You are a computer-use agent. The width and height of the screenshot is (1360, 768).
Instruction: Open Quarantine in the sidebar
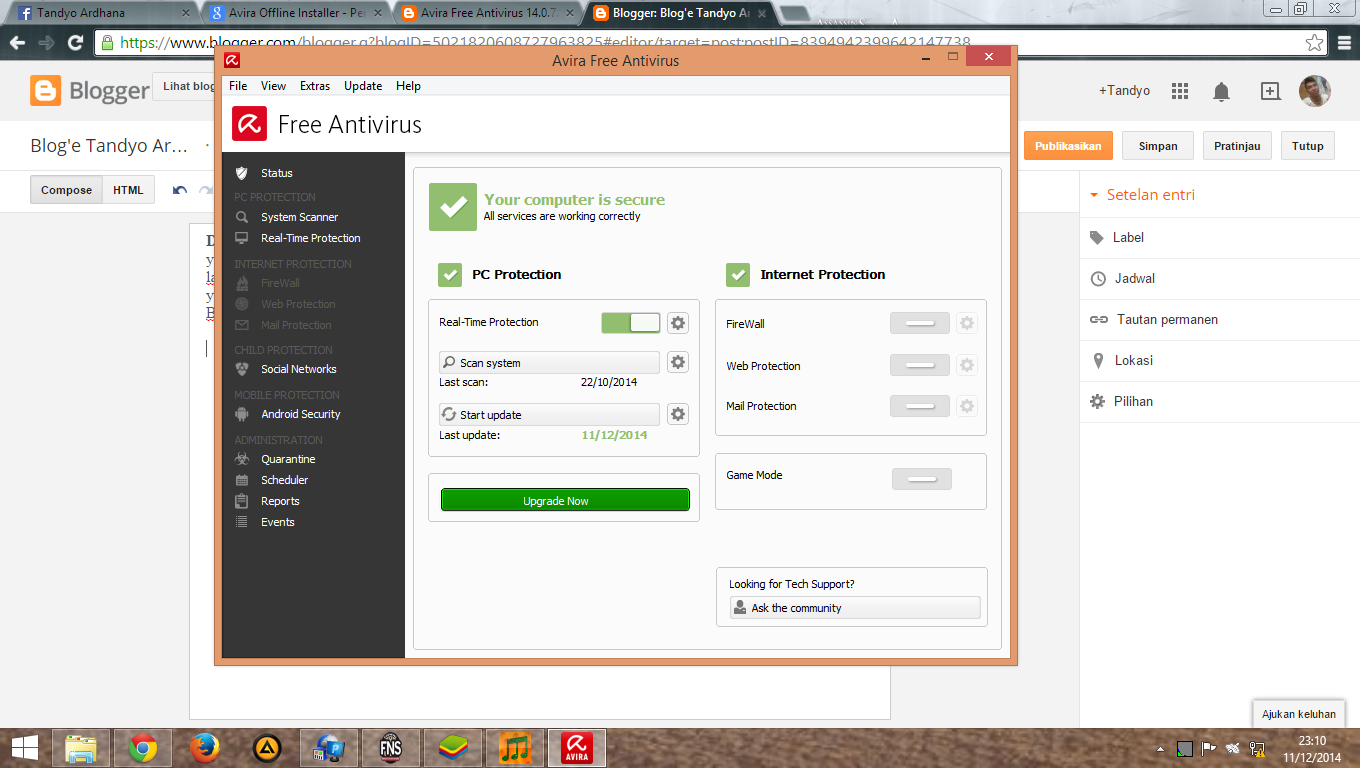pyautogui.click(x=288, y=459)
